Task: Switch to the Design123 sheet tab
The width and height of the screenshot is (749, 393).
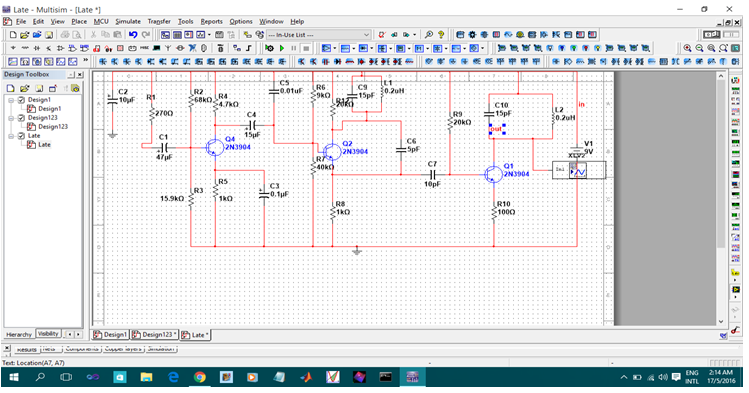Action: tap(154, 335)
